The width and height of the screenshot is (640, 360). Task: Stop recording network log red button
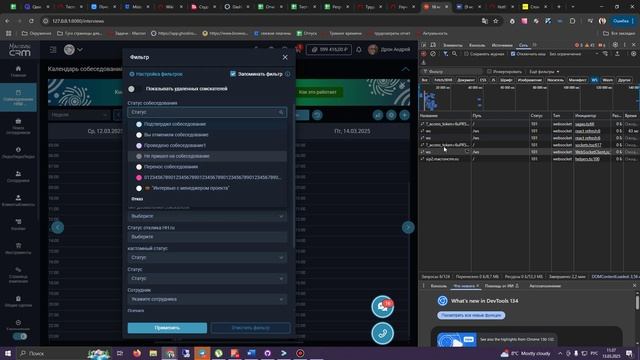(424, 54)
